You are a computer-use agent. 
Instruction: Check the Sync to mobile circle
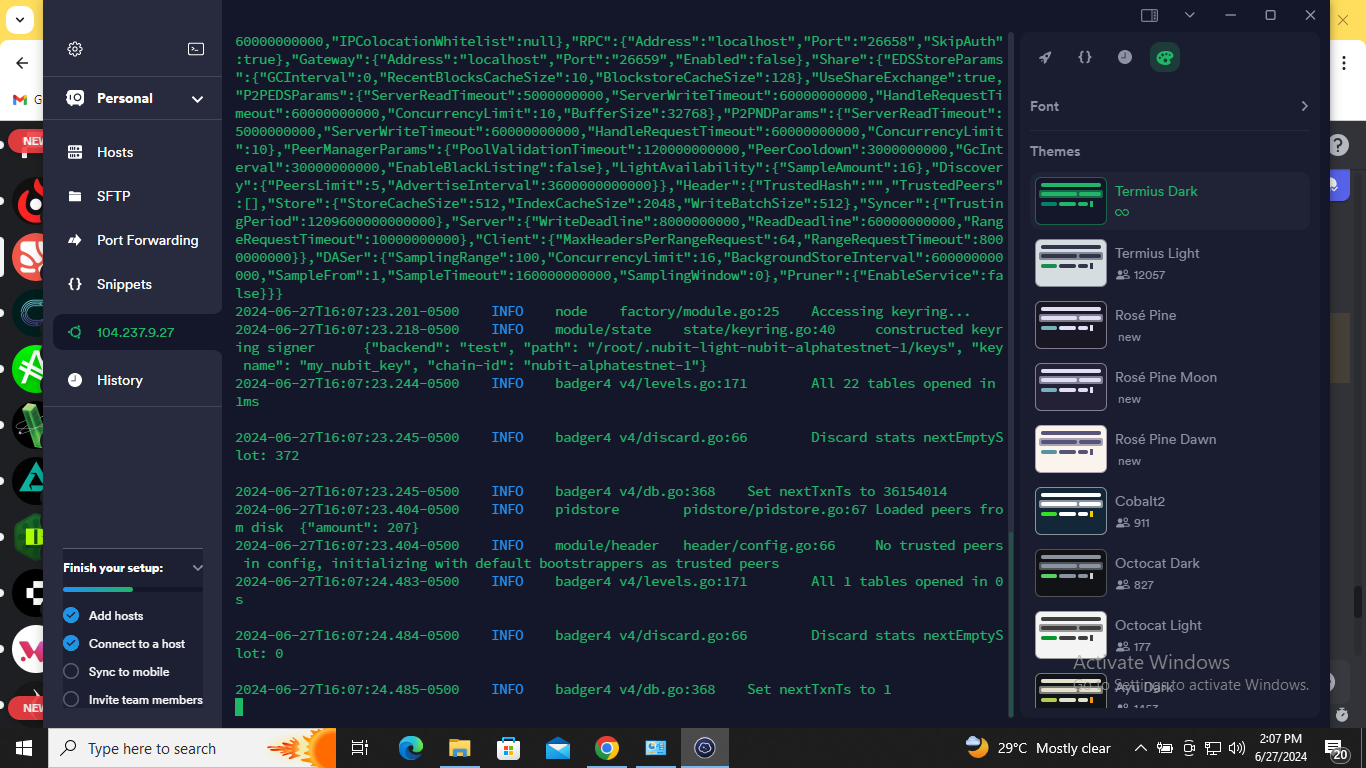pos(71,672)
